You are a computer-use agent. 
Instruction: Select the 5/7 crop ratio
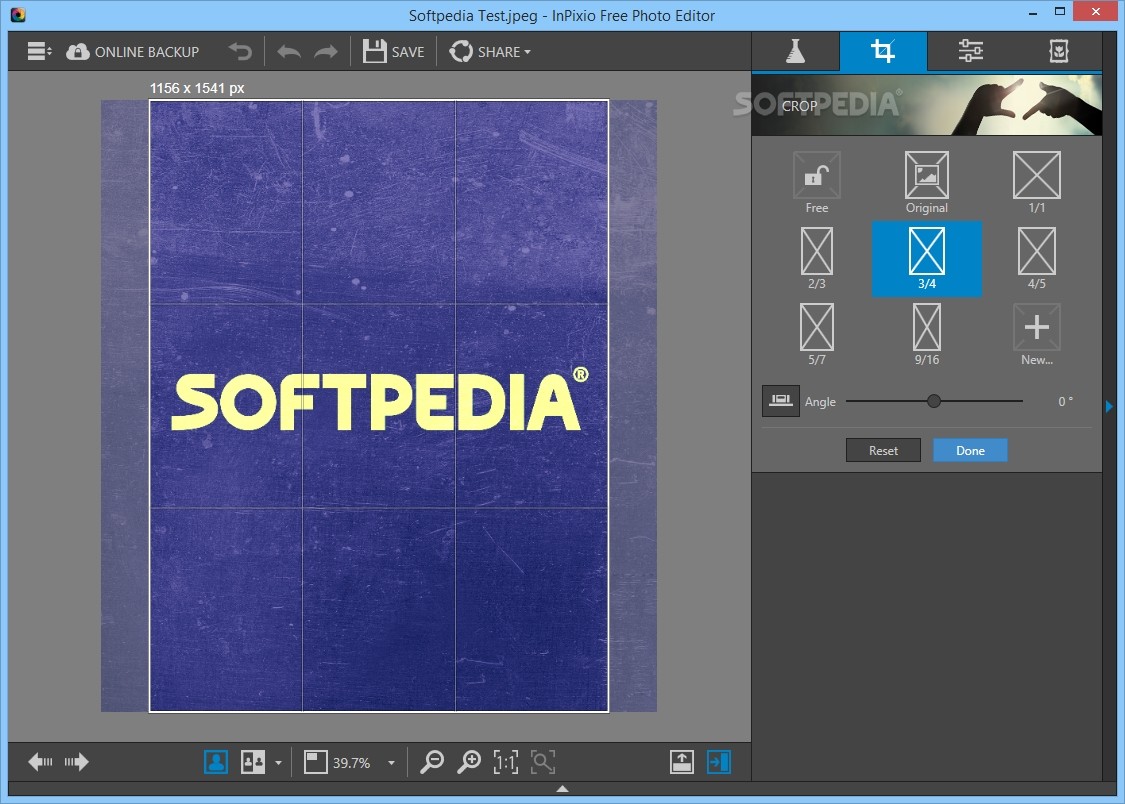click(x=816, y=334)
